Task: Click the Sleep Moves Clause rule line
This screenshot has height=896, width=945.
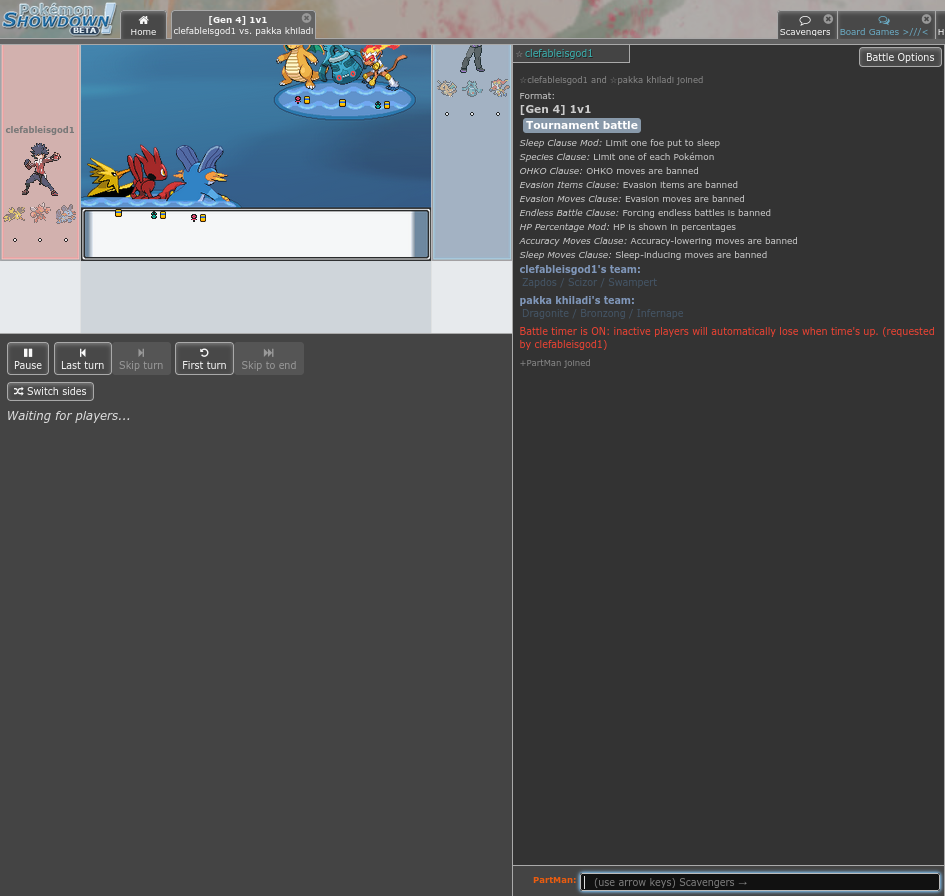Action: 643,255
